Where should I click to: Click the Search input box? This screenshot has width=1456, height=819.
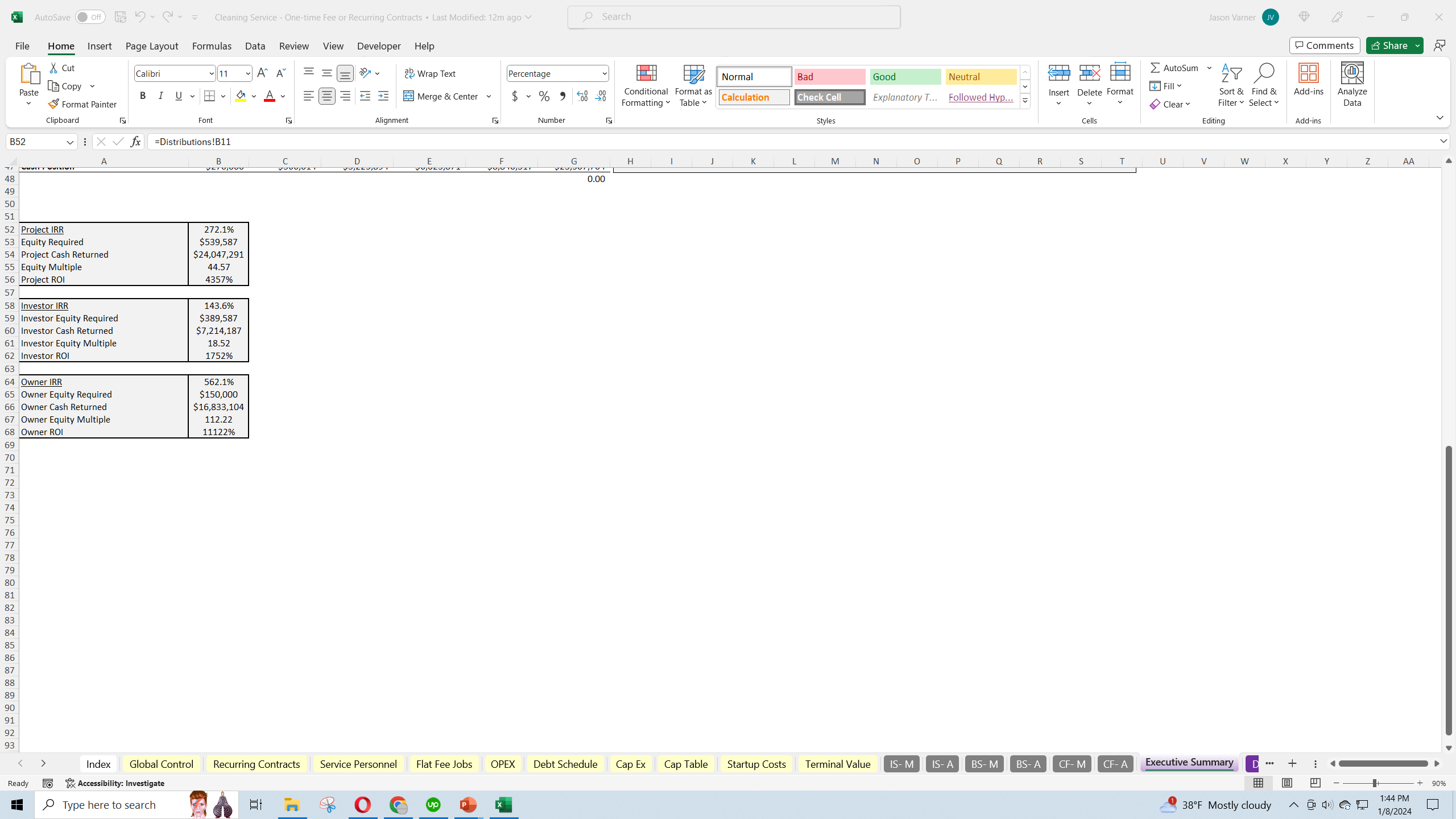(734, 17)
